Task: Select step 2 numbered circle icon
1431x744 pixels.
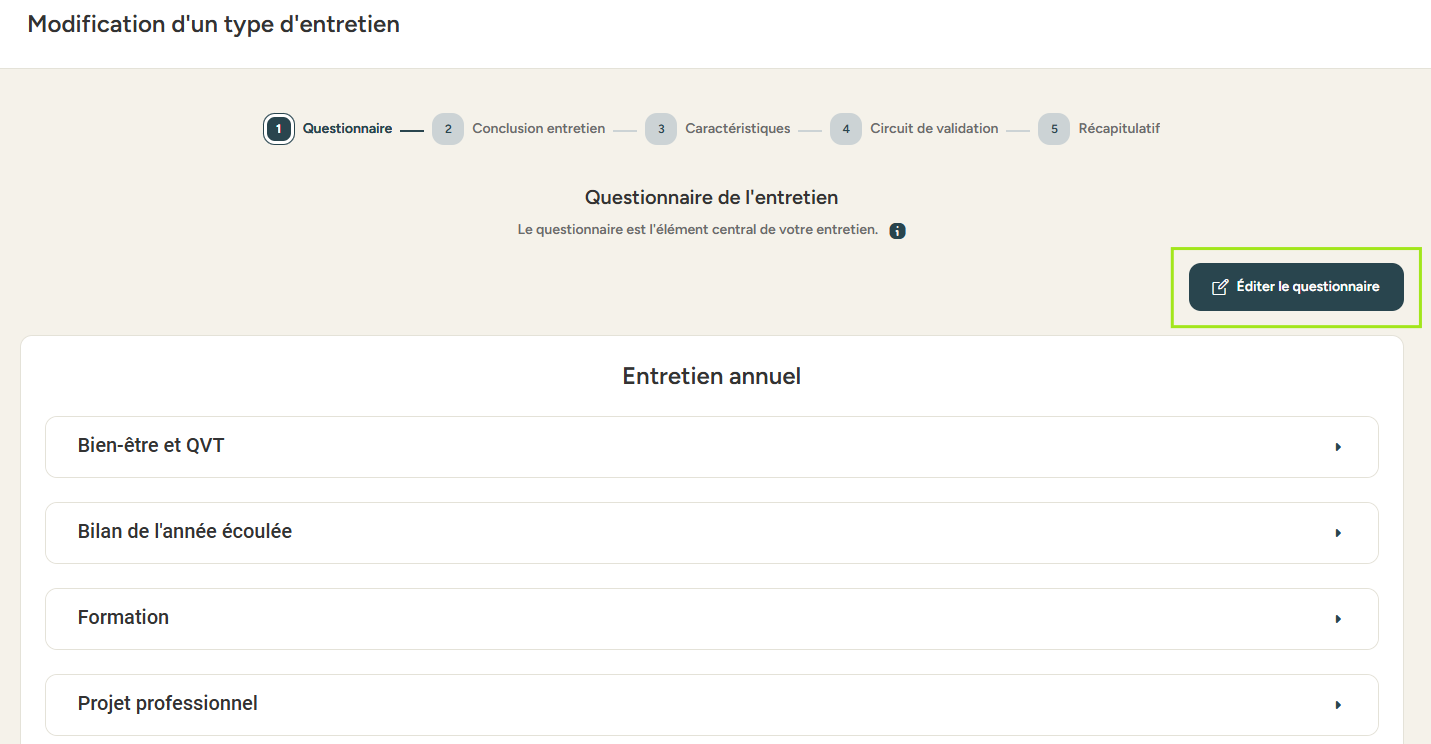Action: 448,129
